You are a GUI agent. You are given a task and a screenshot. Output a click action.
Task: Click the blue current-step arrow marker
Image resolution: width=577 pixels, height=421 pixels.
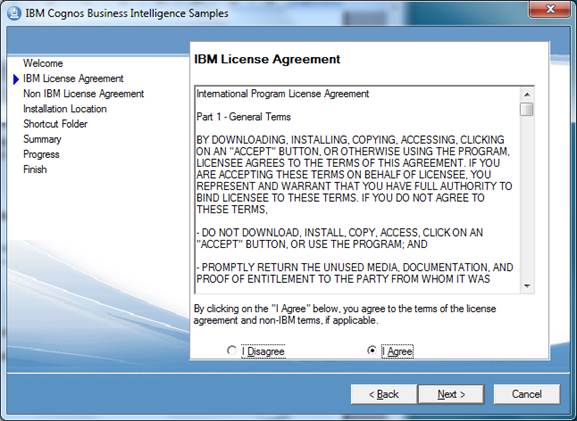click(x=16, y=79)
